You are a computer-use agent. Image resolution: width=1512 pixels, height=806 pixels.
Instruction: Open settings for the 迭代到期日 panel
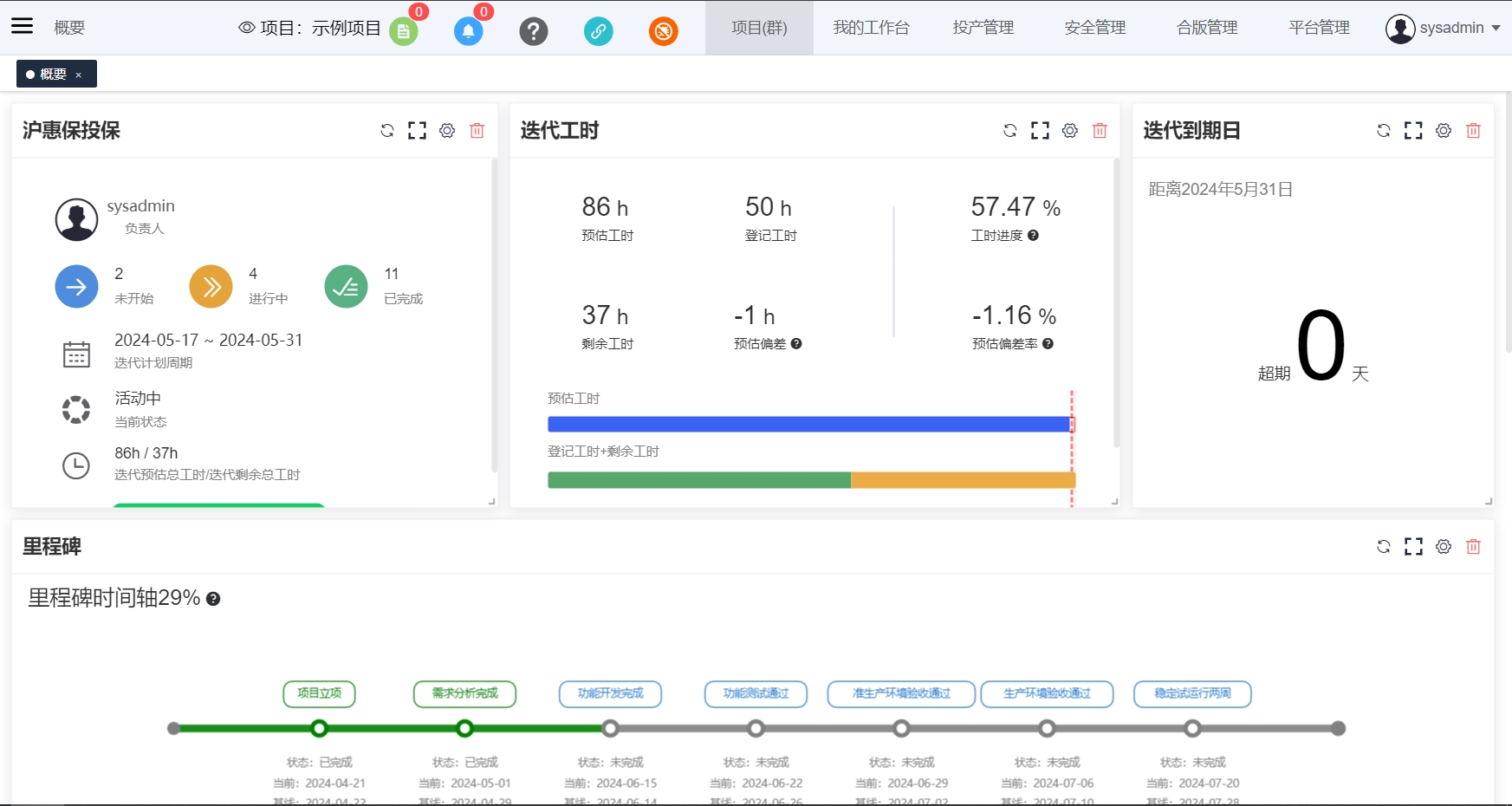coord(1444,131)
